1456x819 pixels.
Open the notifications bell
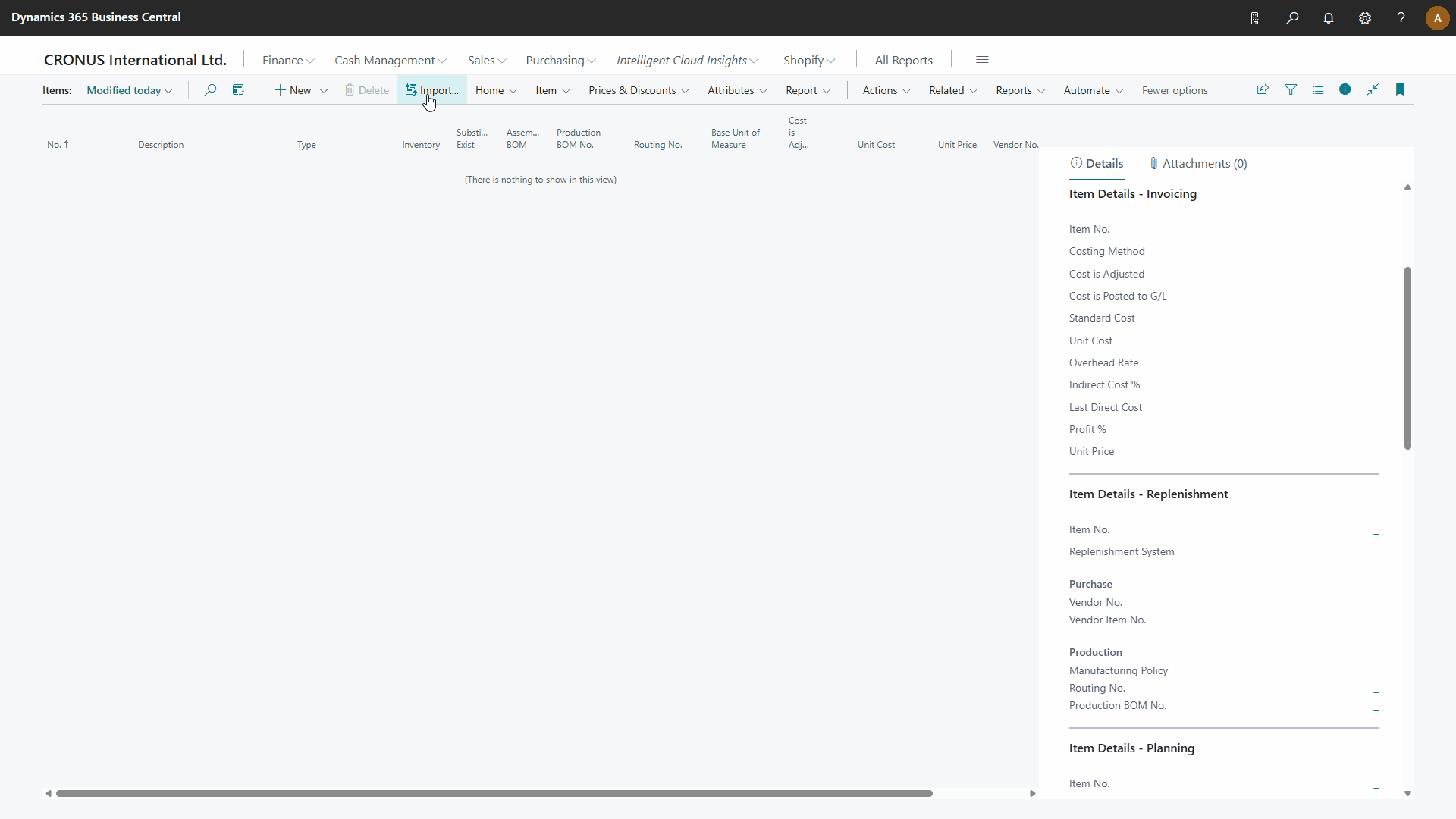[1329, 18]
